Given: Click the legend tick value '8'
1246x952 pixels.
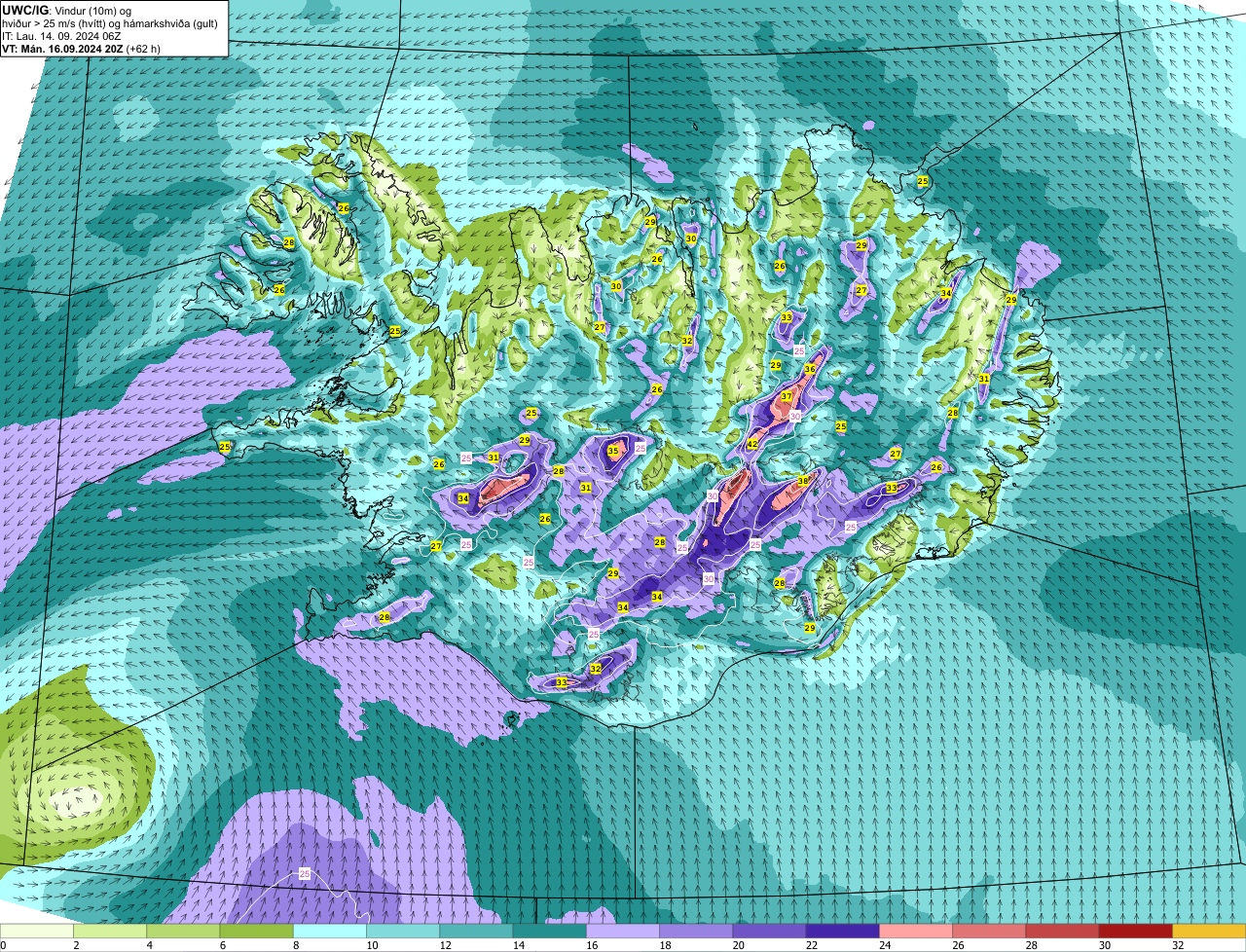Looking at the screenshot, I should pyautogui.click(x=294, y=945).
